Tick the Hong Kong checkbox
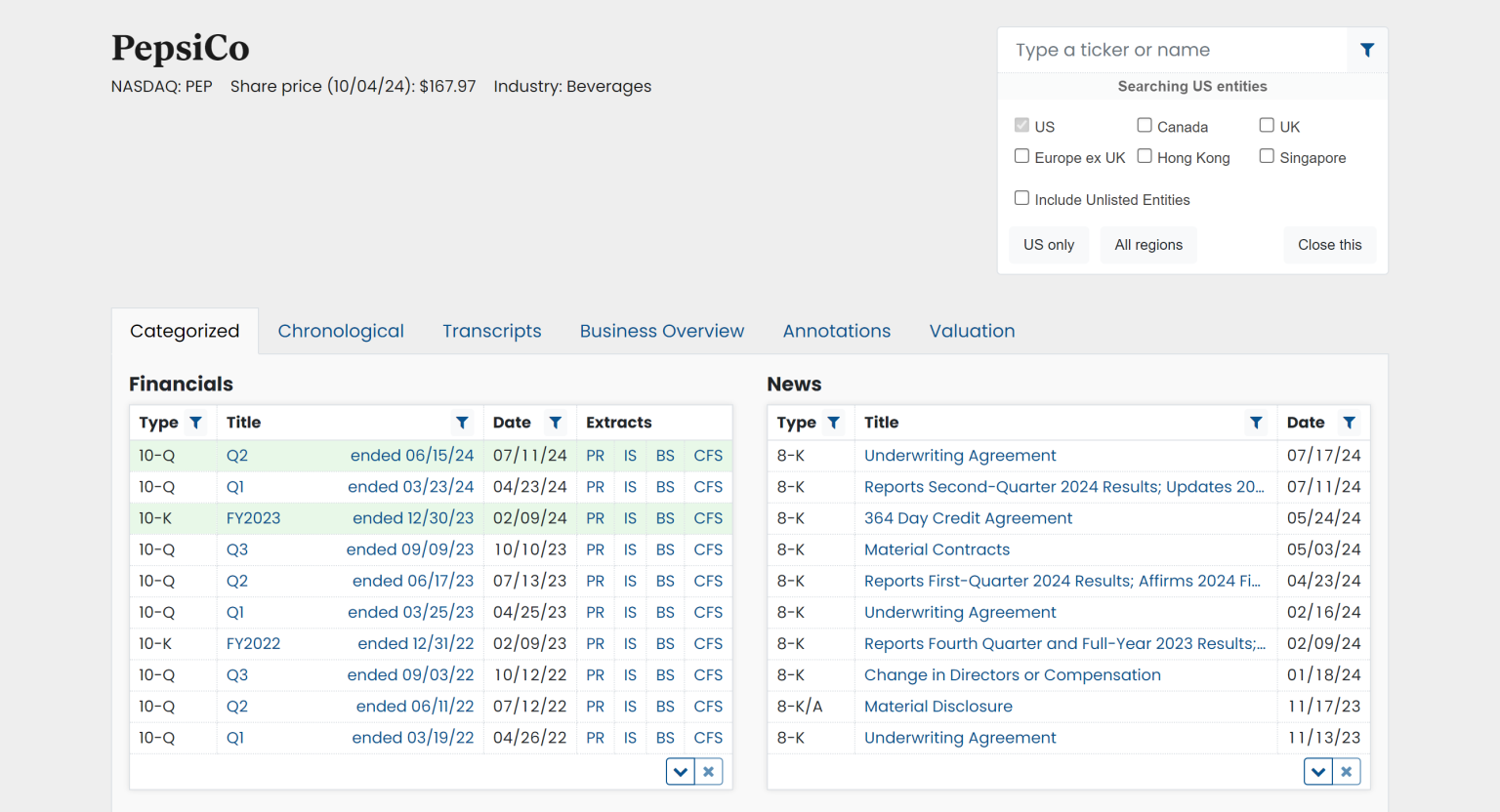 pos(1145,156)
